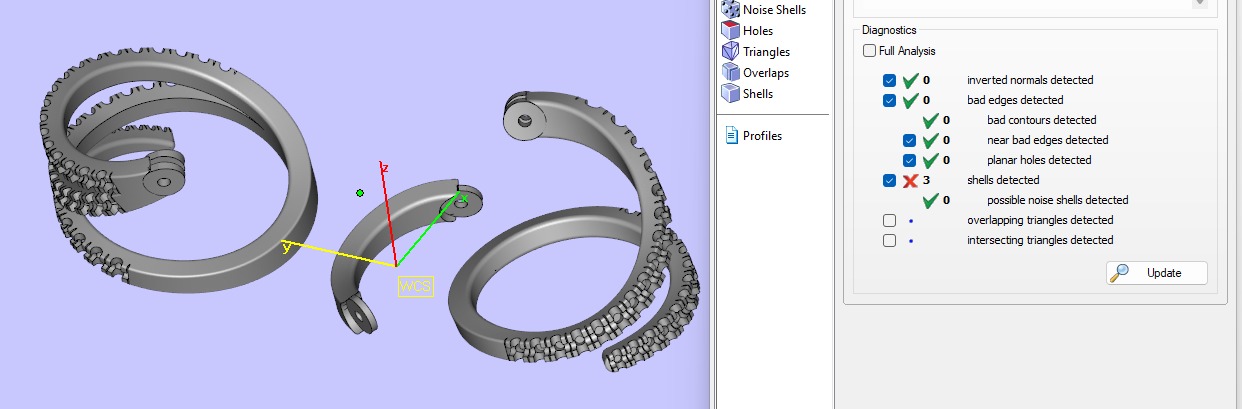Click the Profiles entry label
This screenshot has width=1242, height=409.
click(x=762, y=136)
